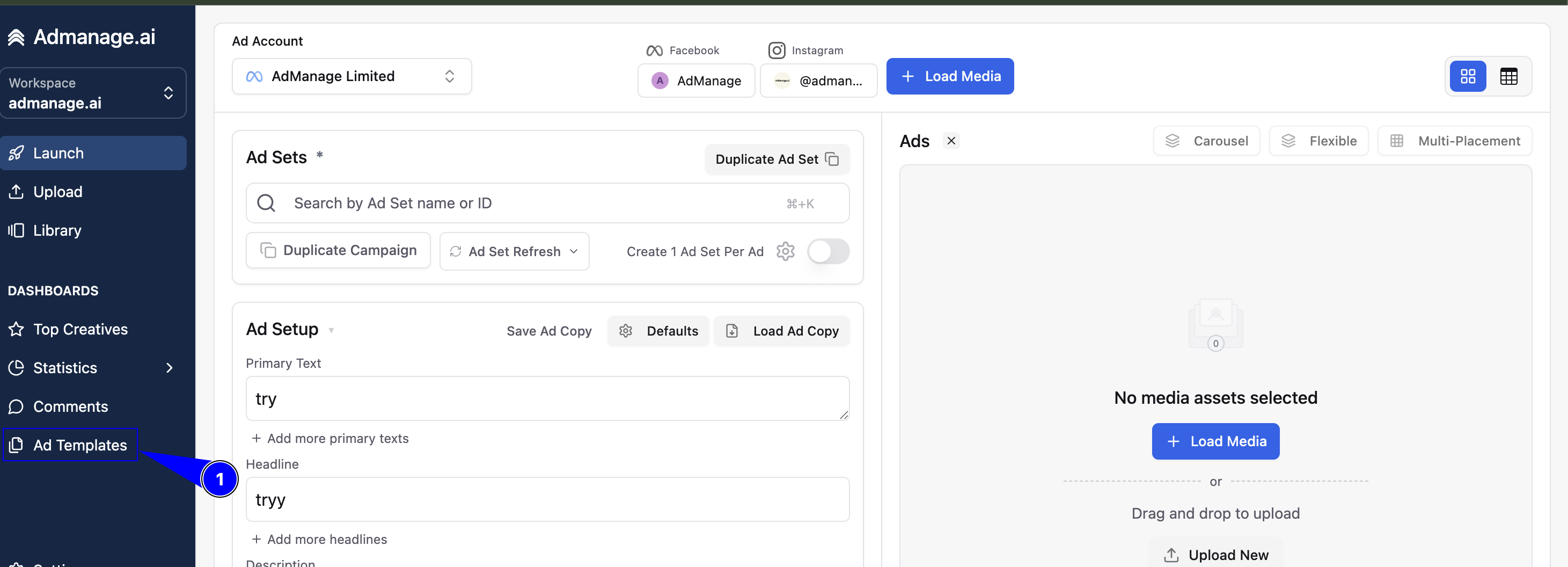Close the Ads panel with X
This screenshot has height=567, width=1568.
951,141
